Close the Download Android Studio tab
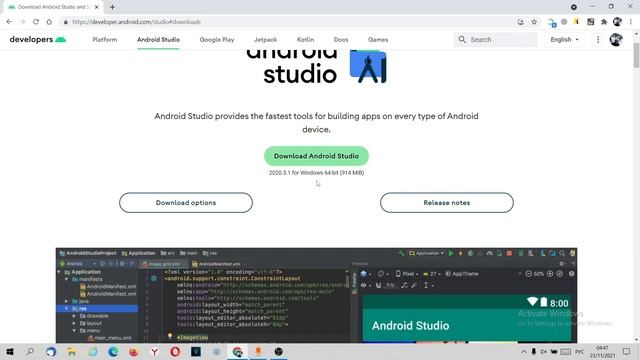Image resolution: width=640 pixels, height=360 pixels. 97,7
